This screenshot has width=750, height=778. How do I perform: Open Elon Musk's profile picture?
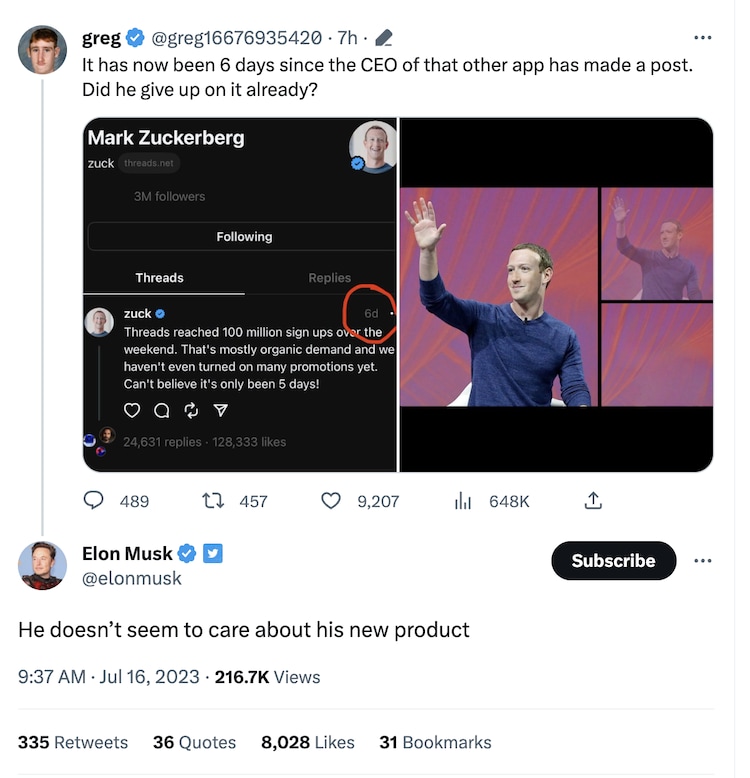(43, 566)
